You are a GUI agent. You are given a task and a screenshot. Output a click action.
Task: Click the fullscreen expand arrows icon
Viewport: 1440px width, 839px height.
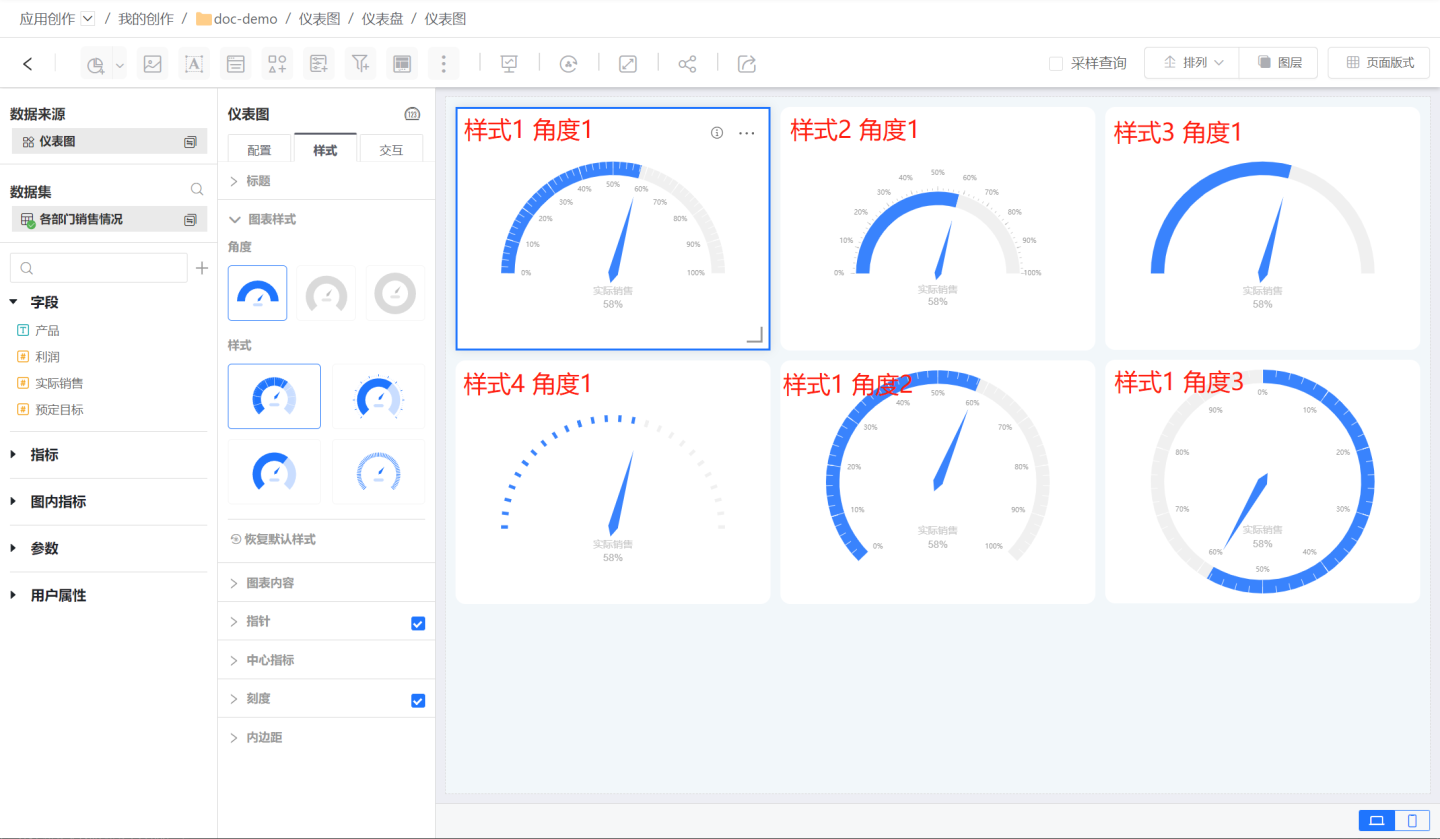point(628,64)
